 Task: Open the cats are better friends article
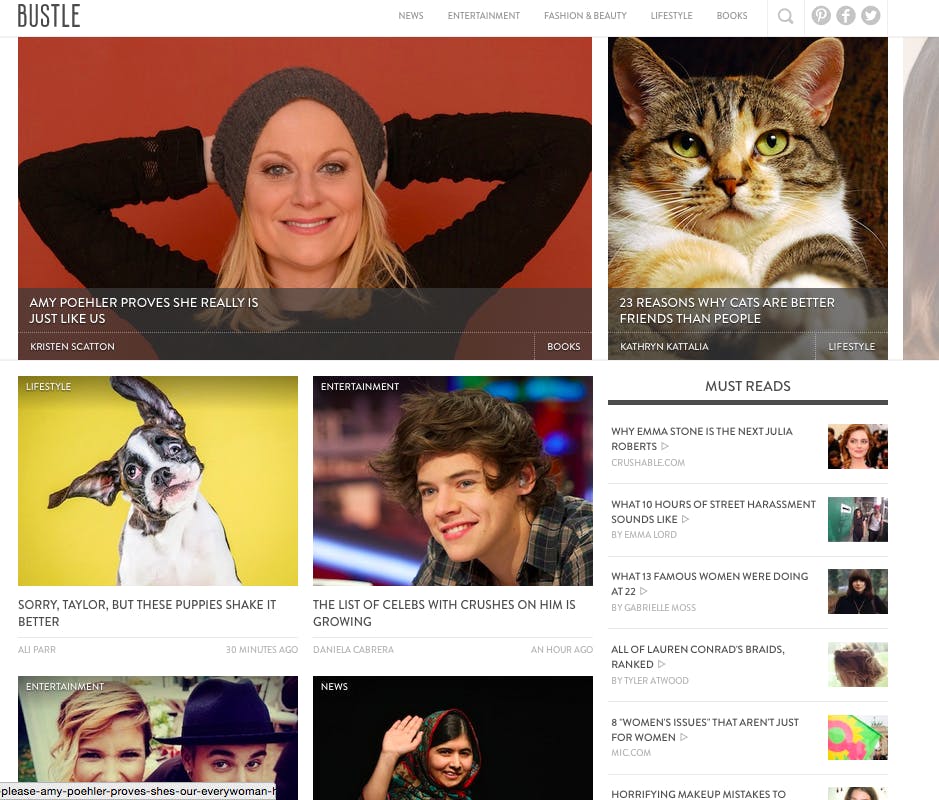(x=726, y=310)
